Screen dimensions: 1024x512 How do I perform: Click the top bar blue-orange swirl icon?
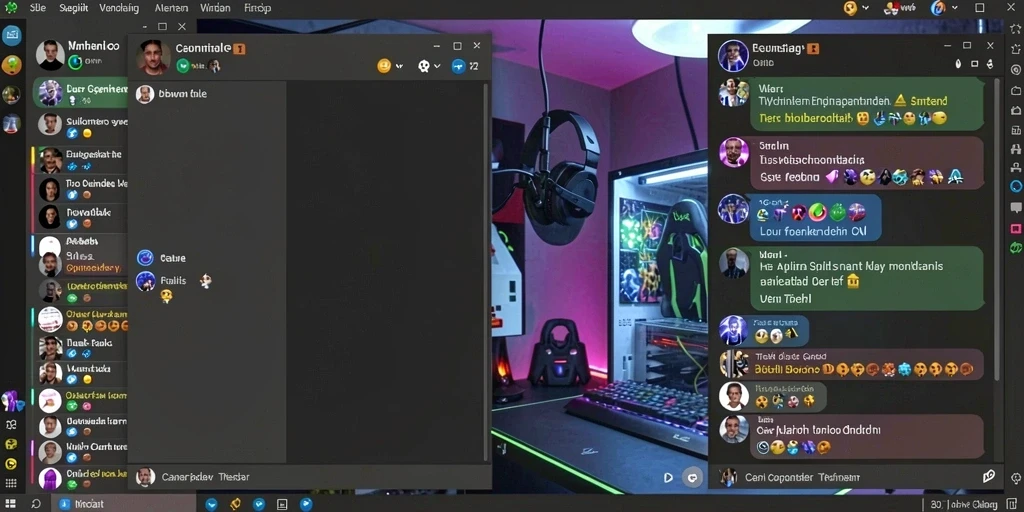[938, 8]
